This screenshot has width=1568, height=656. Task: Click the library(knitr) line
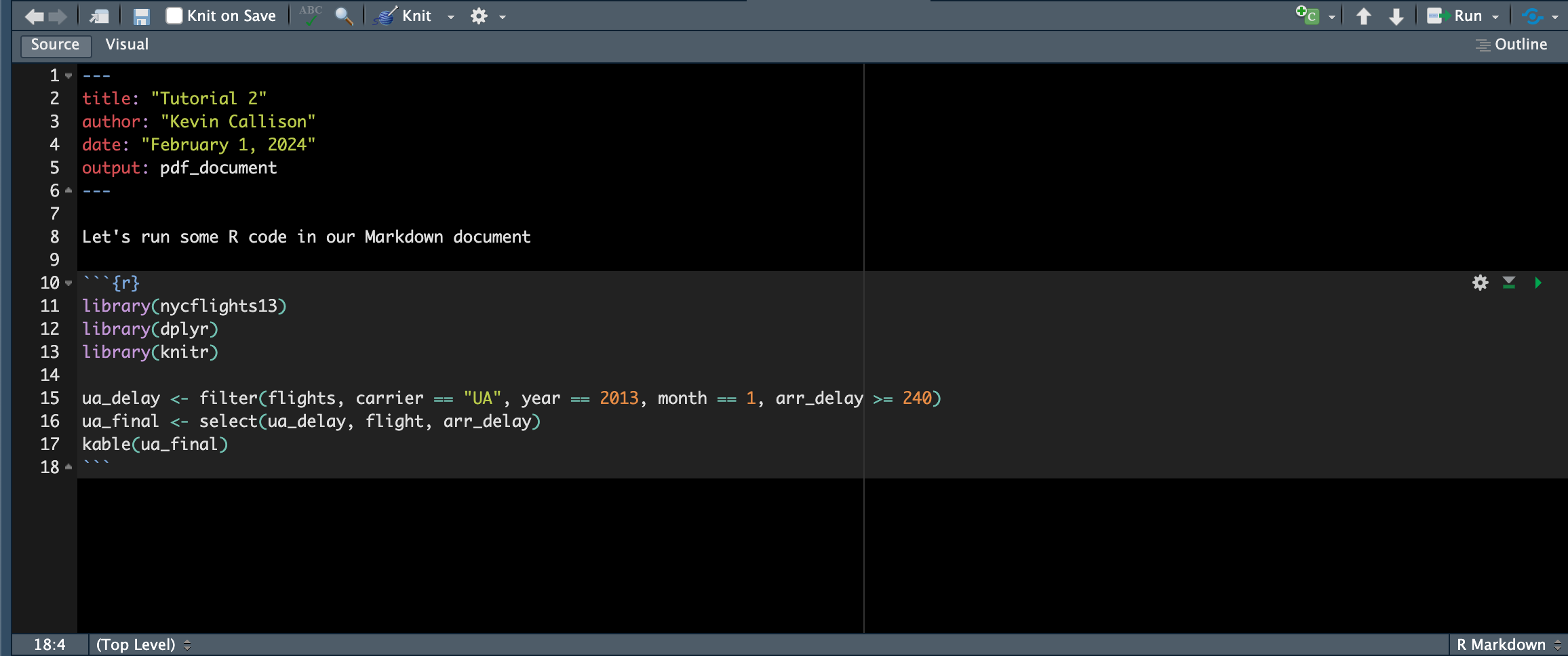click(151, 352)
